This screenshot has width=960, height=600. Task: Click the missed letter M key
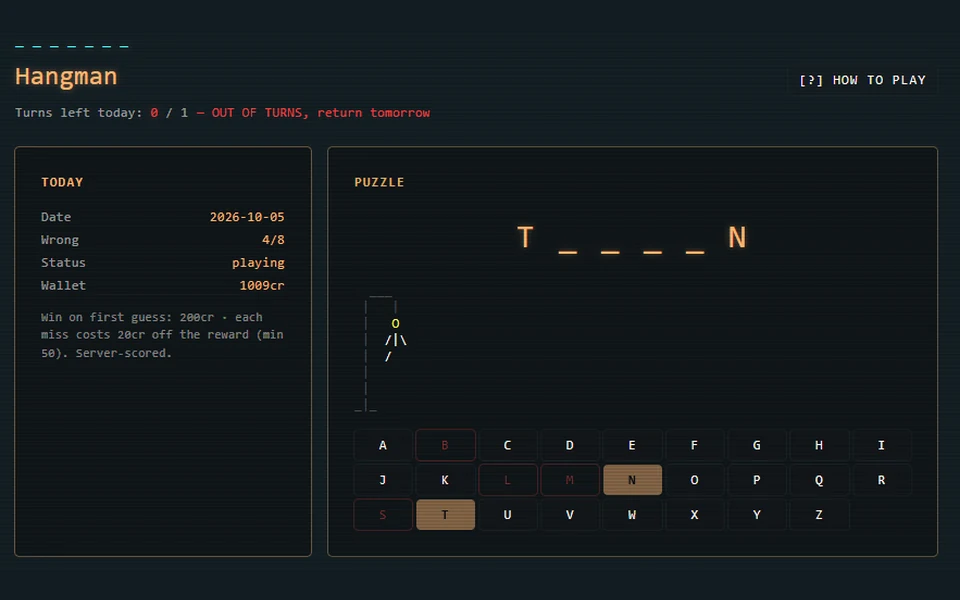pyautogui.click(x=570, y=480)
